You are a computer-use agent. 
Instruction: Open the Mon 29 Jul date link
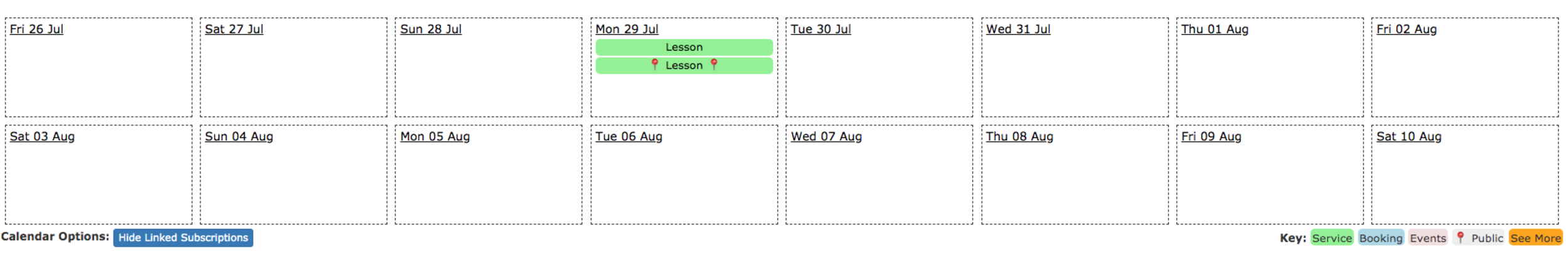[x=627, y=29]
